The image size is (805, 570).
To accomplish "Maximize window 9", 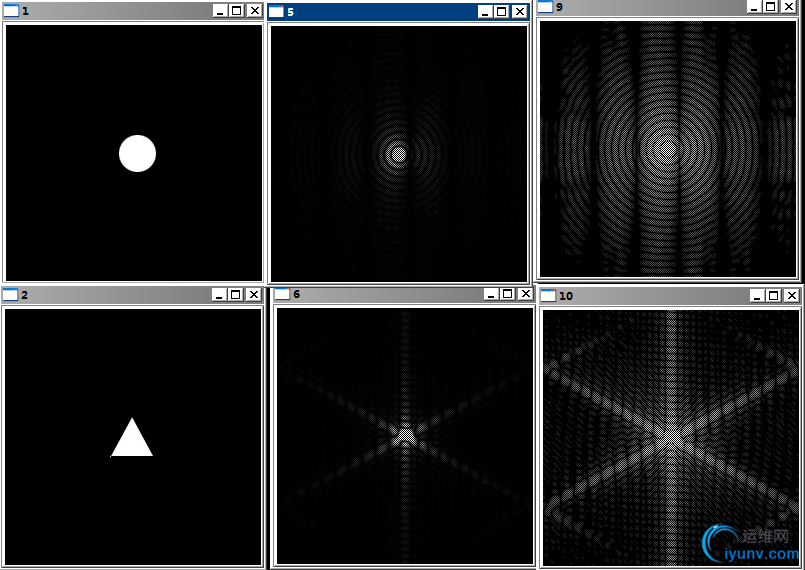I will pyautogui.click(x=770, y=7).
